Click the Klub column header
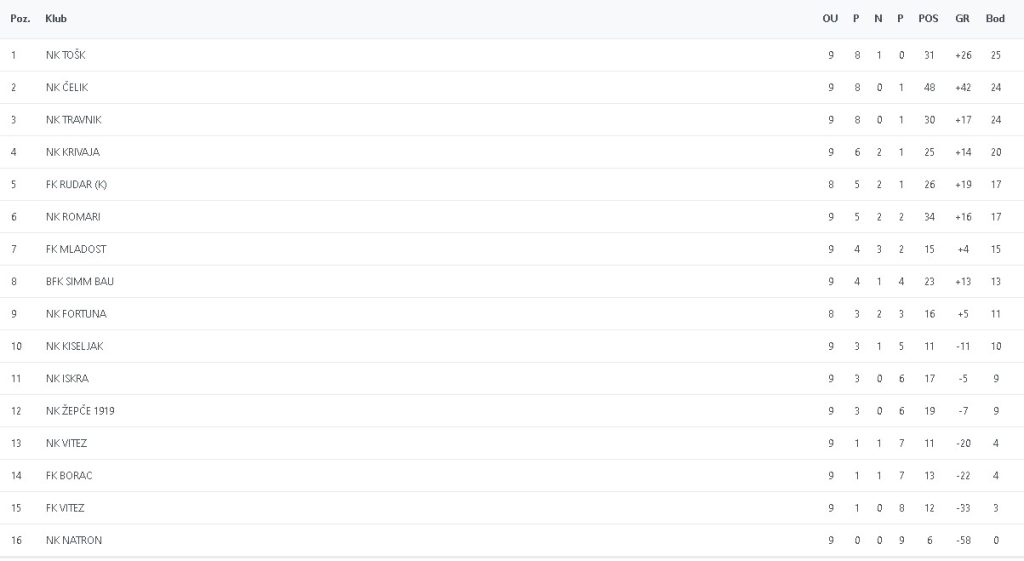This screenshot has height=561, width=1024. click(x=56, y=19)
